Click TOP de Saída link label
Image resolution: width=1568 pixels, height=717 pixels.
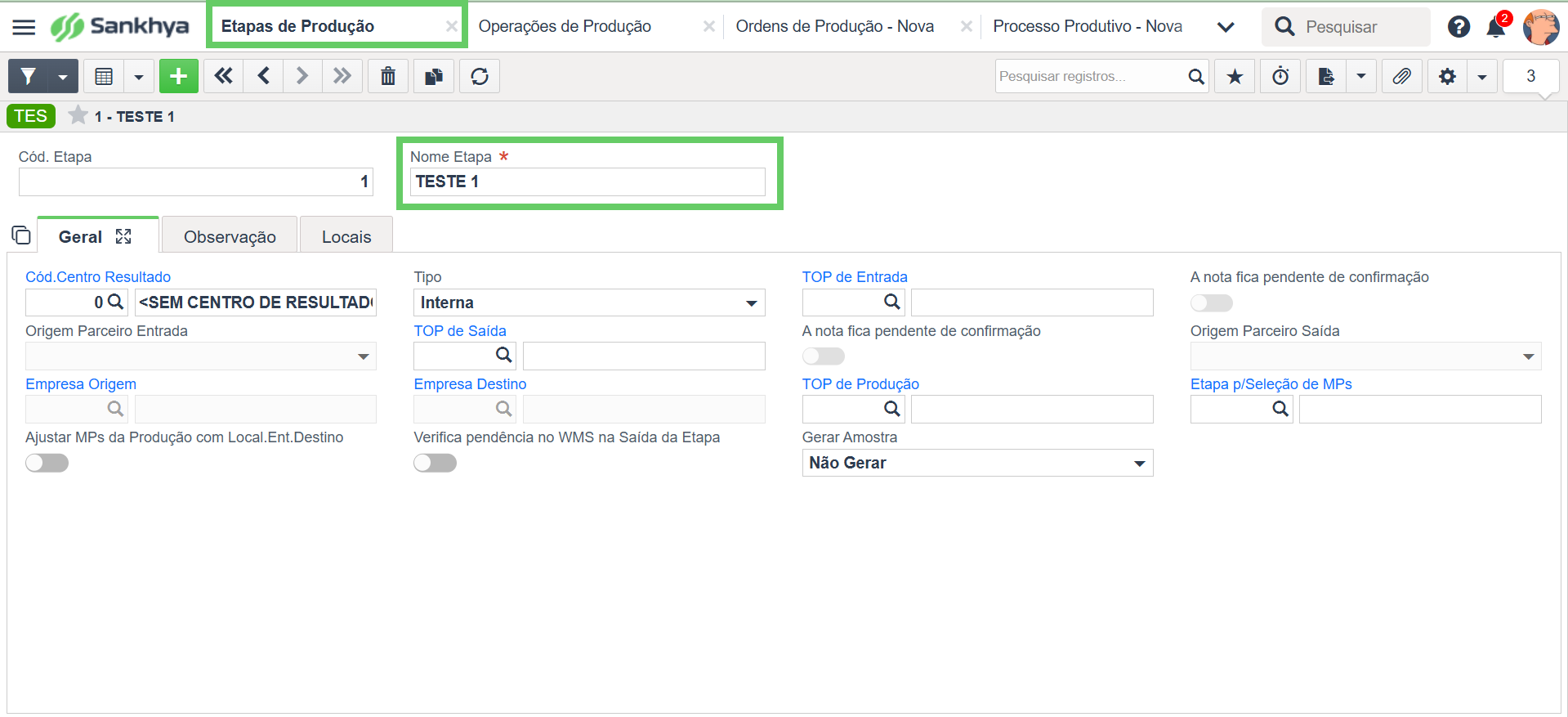(x=460, y=331)
